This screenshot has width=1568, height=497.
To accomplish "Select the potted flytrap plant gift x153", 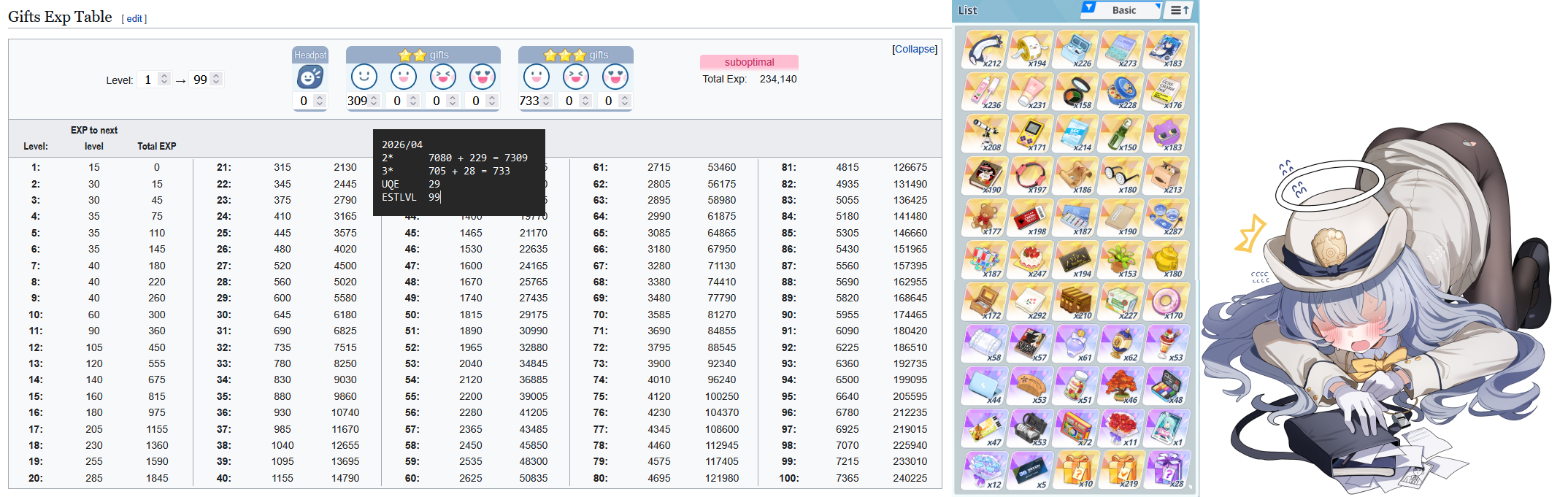I will click(1121, 261).
